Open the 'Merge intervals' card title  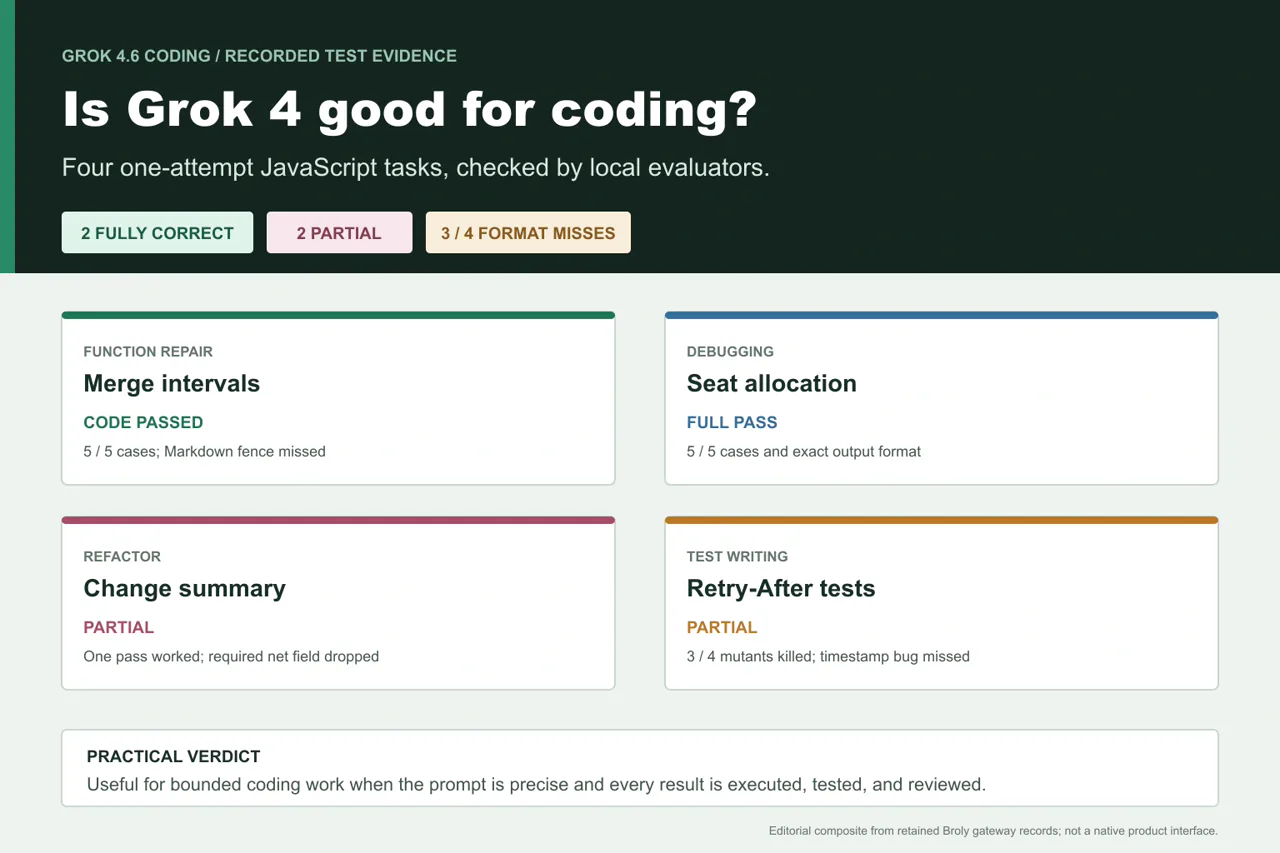(172, 383)
